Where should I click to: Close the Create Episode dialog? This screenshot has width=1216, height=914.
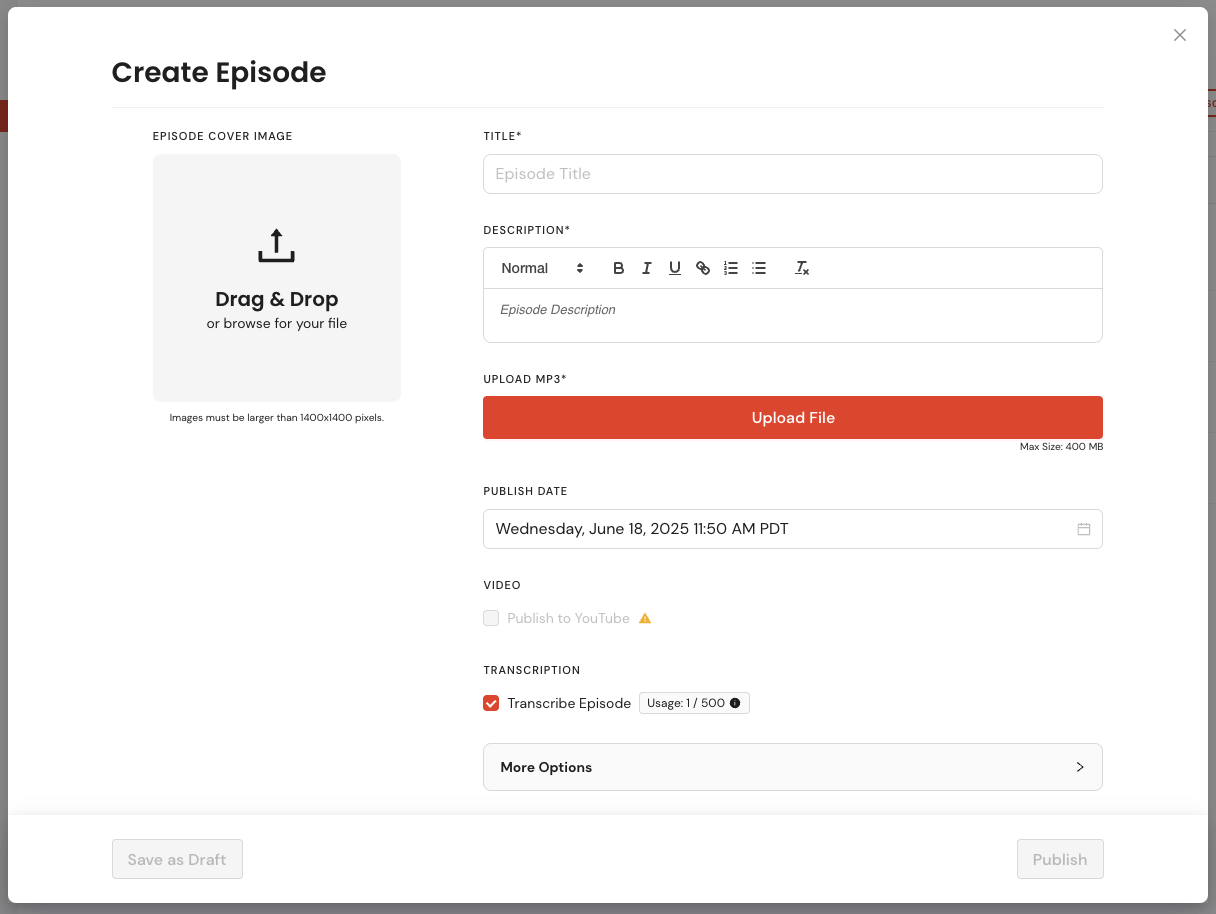[1180, 35]
